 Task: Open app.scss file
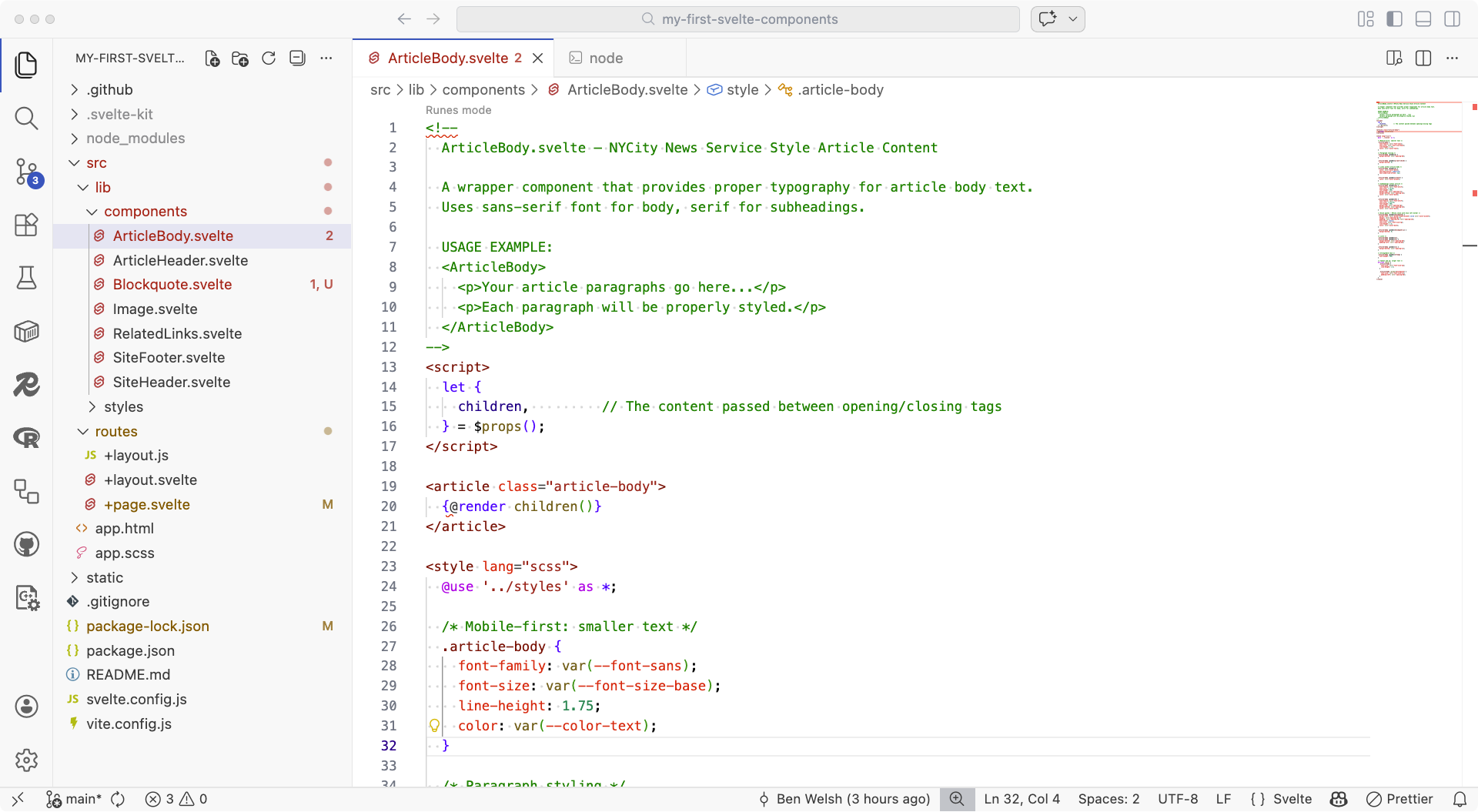(x=202, y=553)
